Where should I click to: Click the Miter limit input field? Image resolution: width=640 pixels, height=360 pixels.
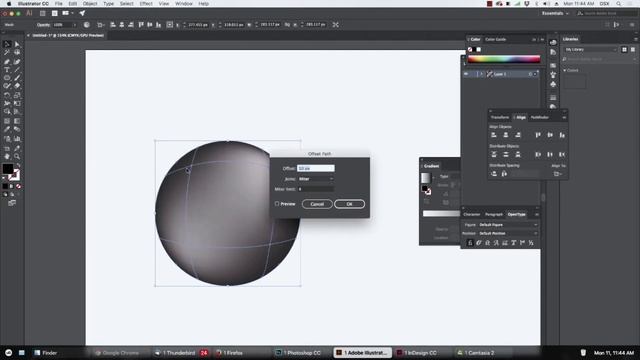316,189
